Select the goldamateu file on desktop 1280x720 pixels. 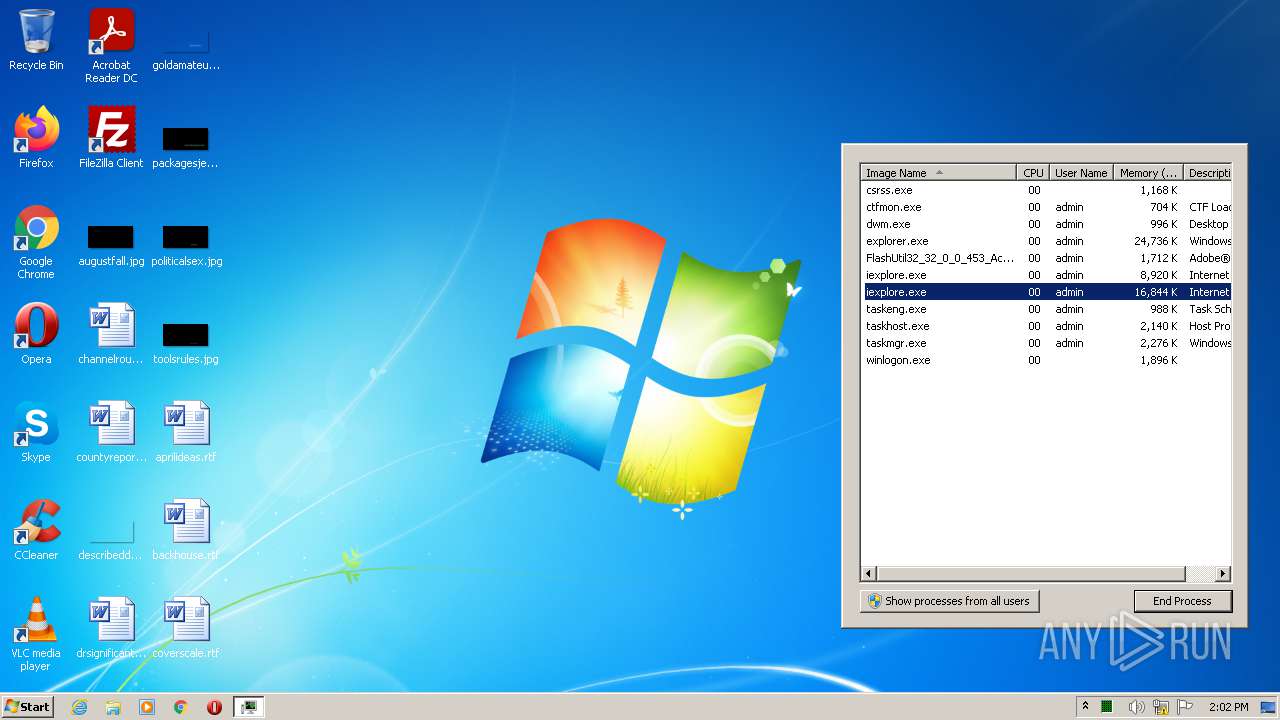(x=186, y=46)
